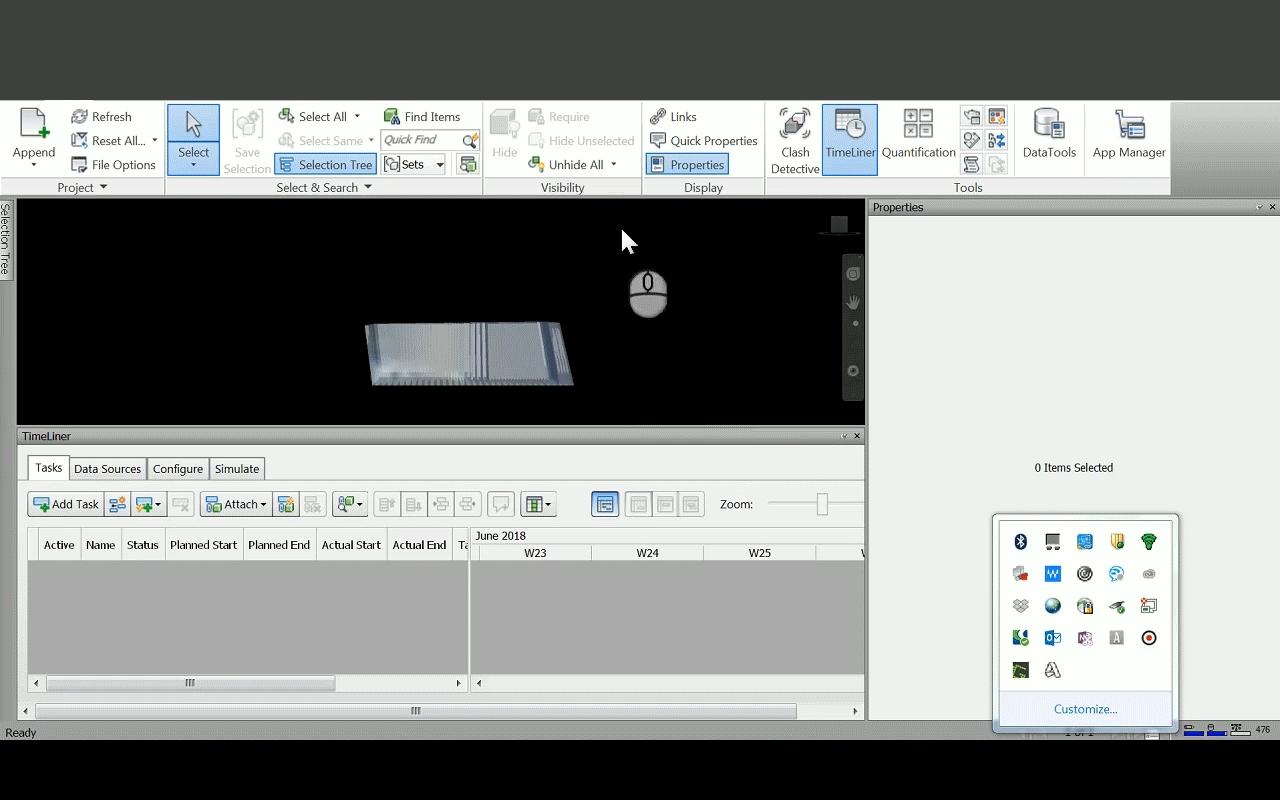This screenshot has width=1280, height=800.
Task: Click the Add Task button
Action: pyautogui.click(x=65, y=504)
